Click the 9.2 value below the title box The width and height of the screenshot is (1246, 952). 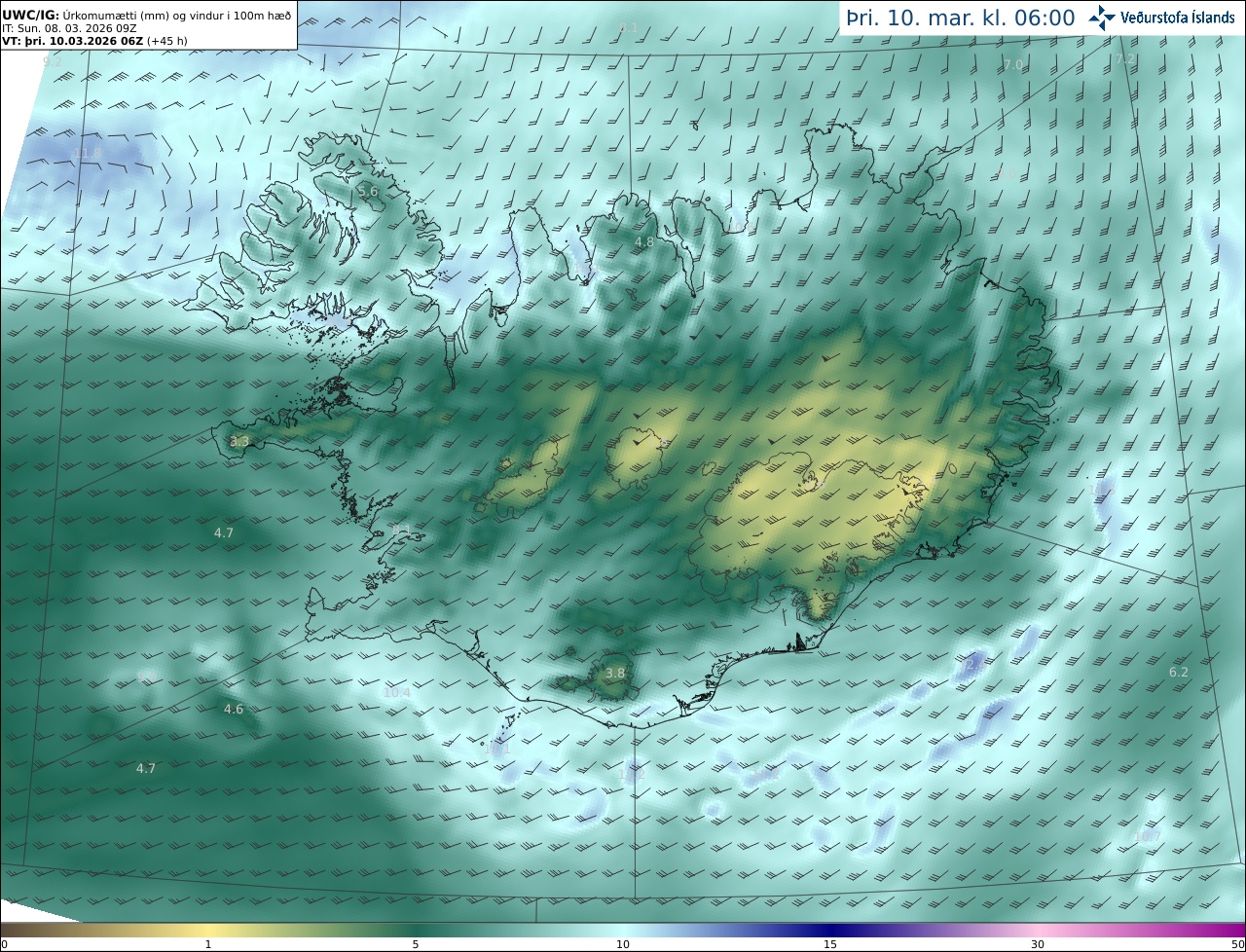pyautogui.click(x=53, y=61)
